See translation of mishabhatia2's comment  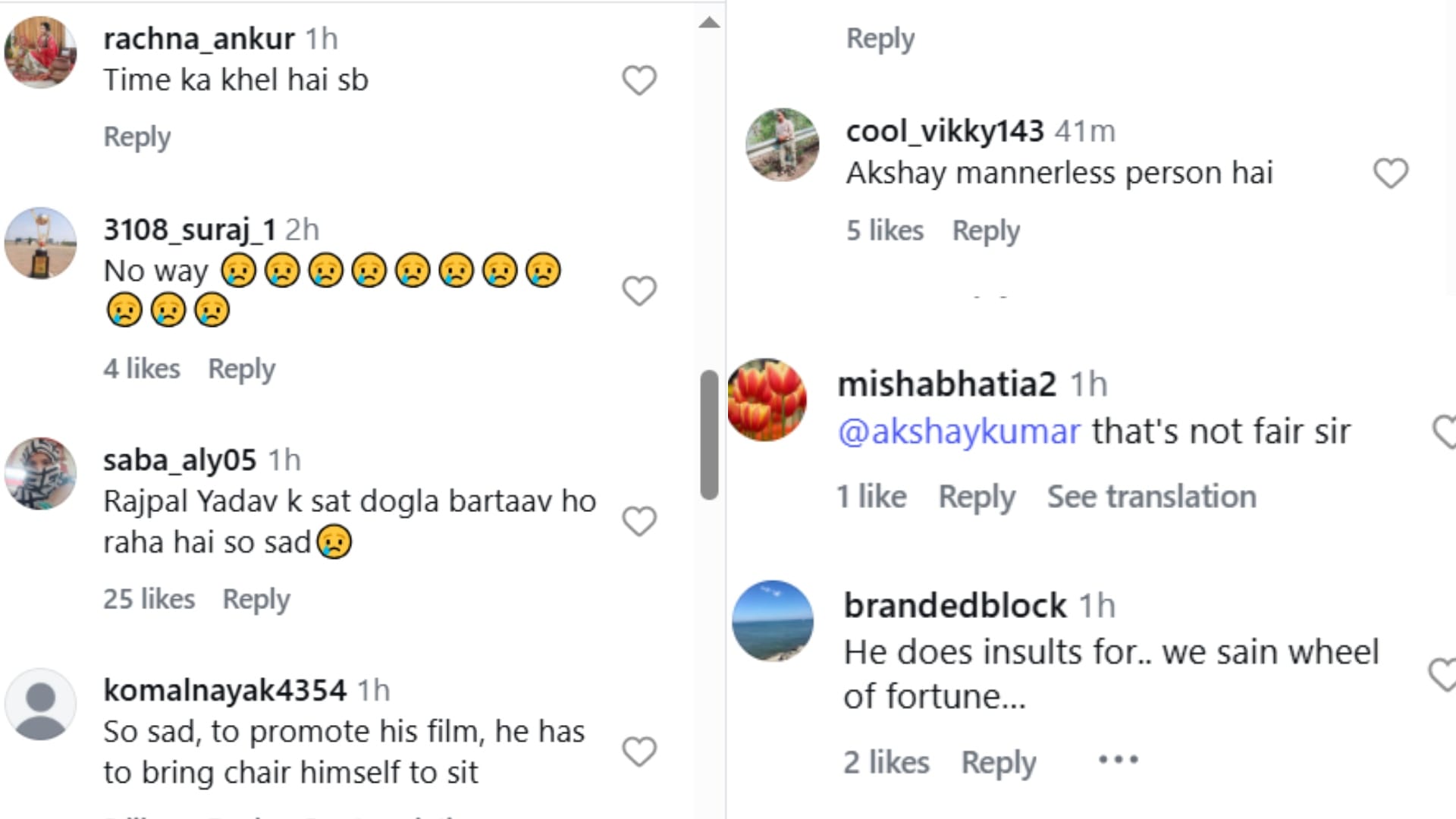click(x=1151, y=497)
